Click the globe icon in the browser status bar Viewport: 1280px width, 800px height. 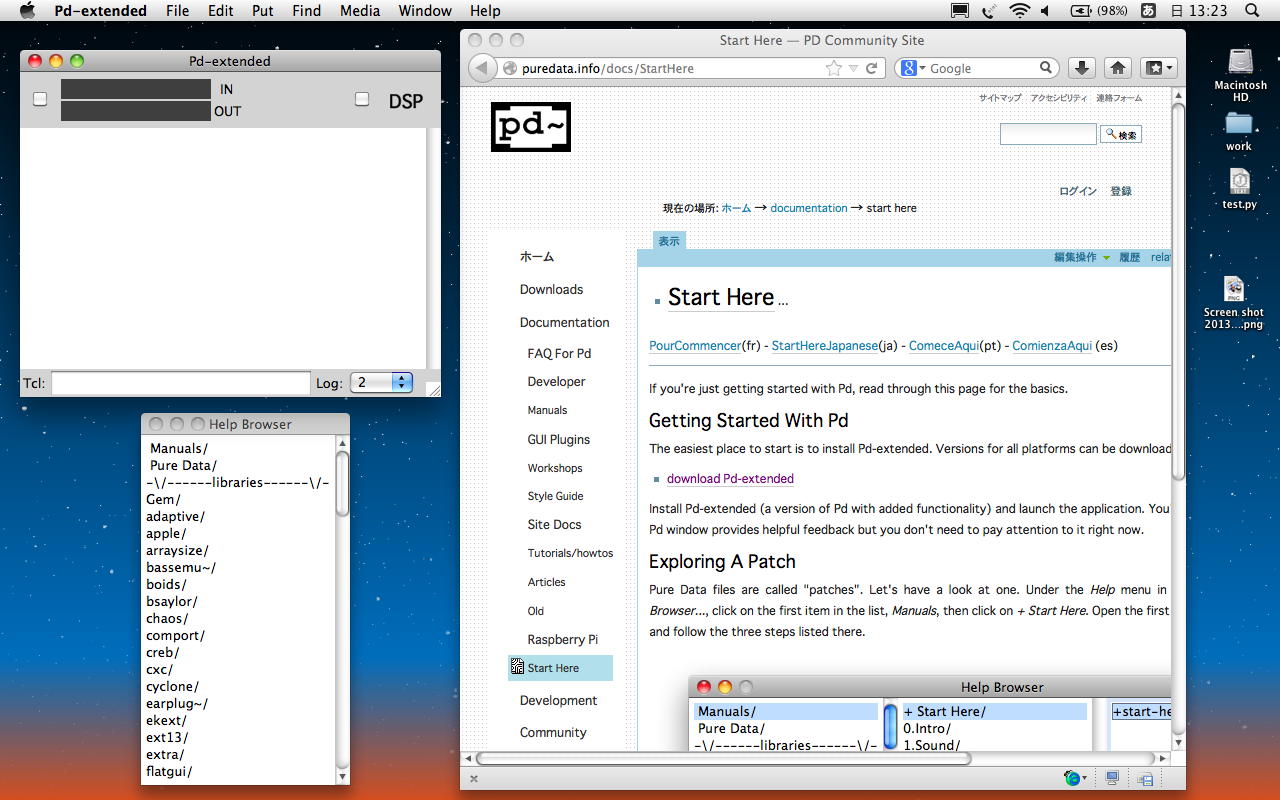[1074, 778]
